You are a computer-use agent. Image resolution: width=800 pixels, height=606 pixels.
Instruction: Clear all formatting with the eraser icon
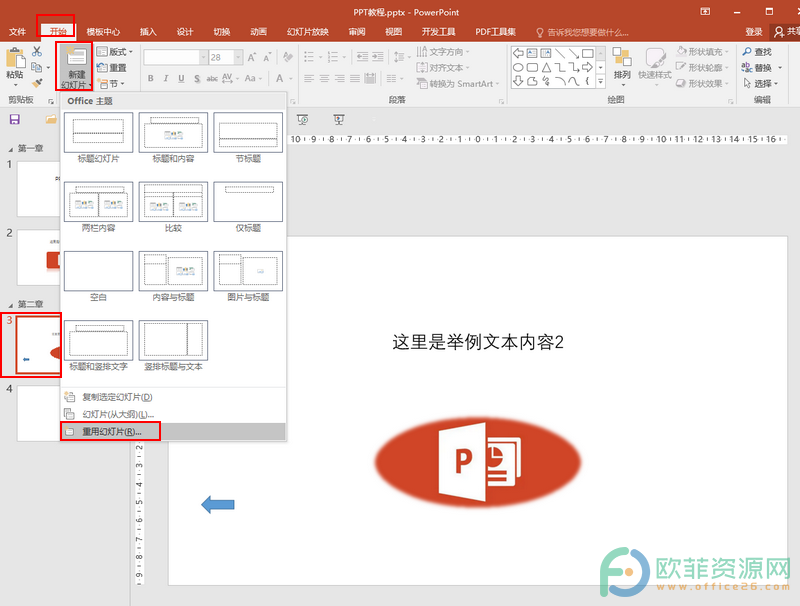[288, 57]
